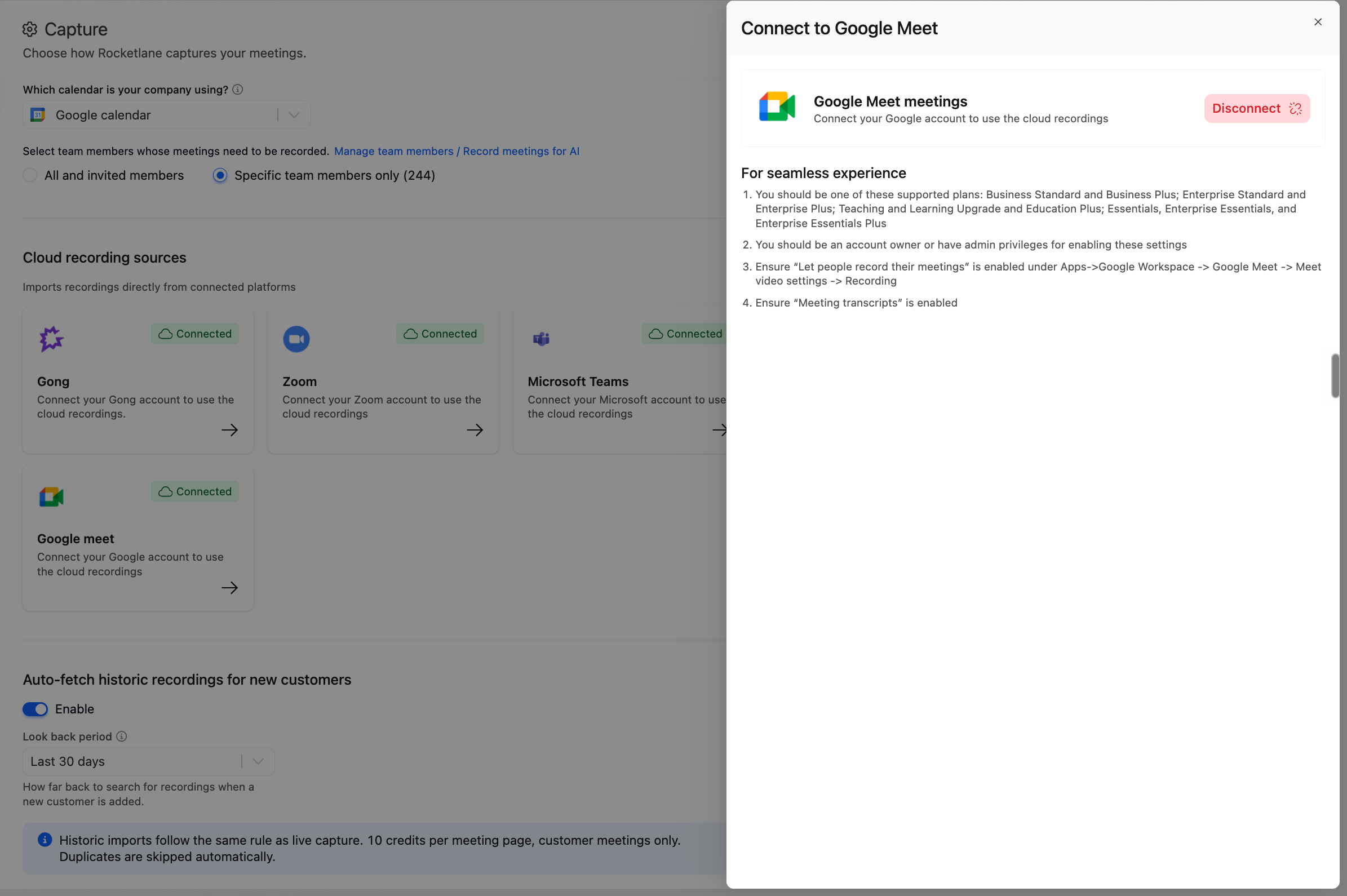The image size is (1347, 896).
Task: Select All and invited members radio
Action: point(30,175)
